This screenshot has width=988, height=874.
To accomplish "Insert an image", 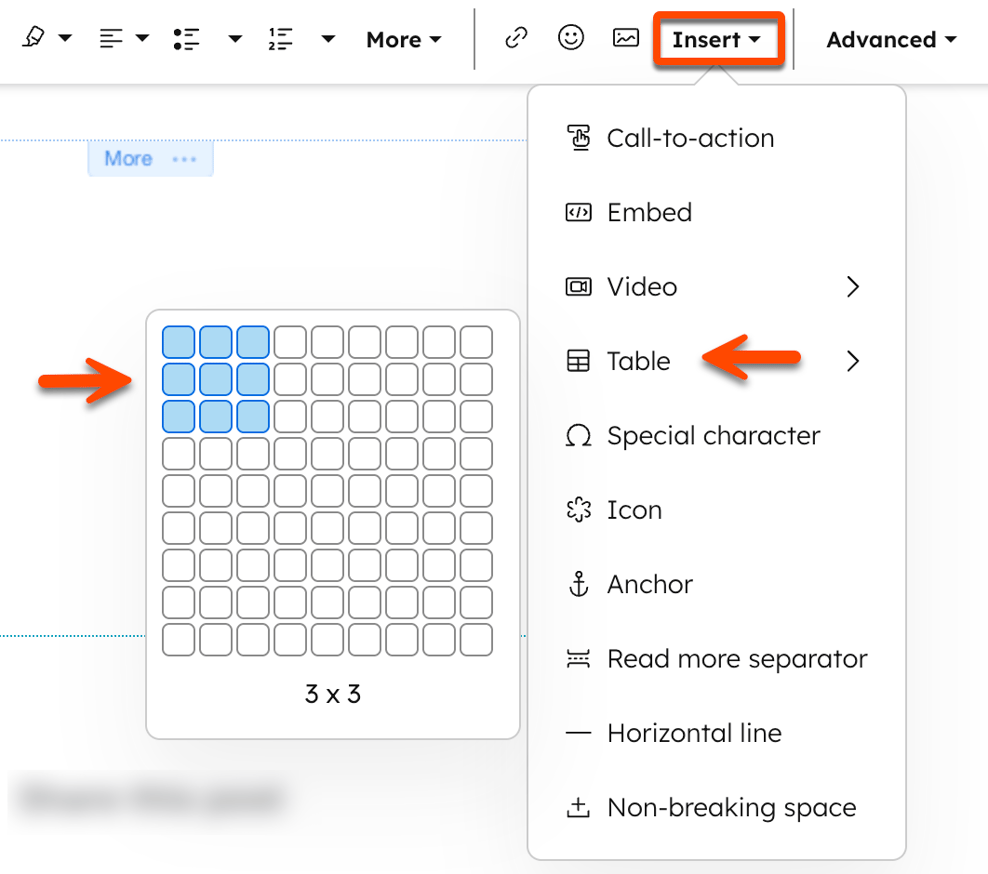I will pos(625,38).
